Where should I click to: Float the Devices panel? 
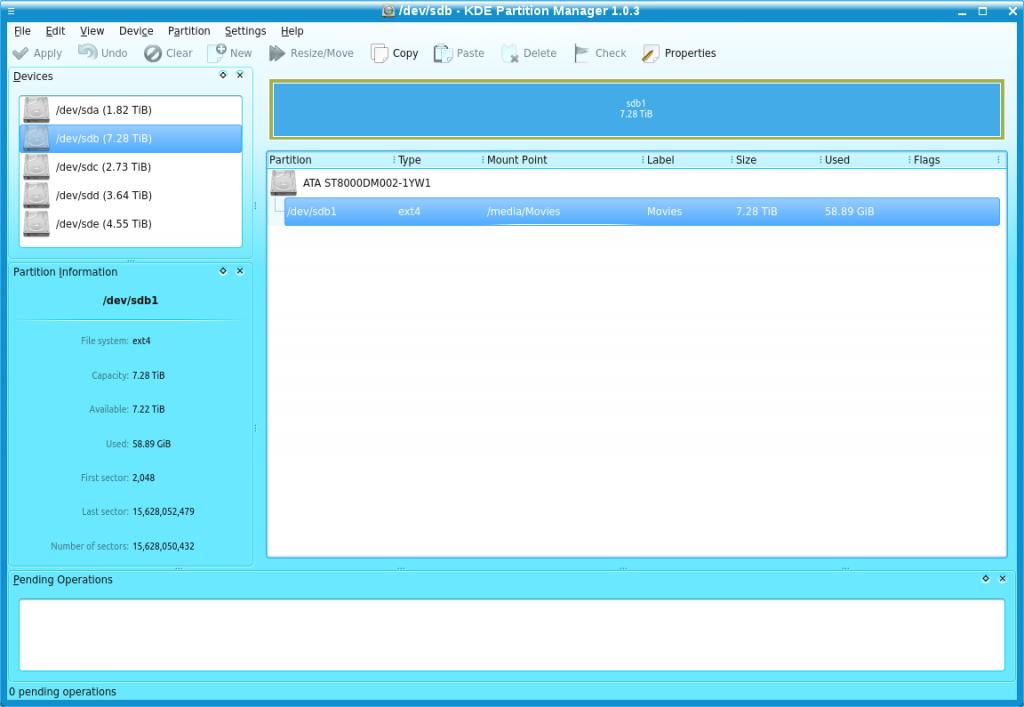(x=223, y=75)
